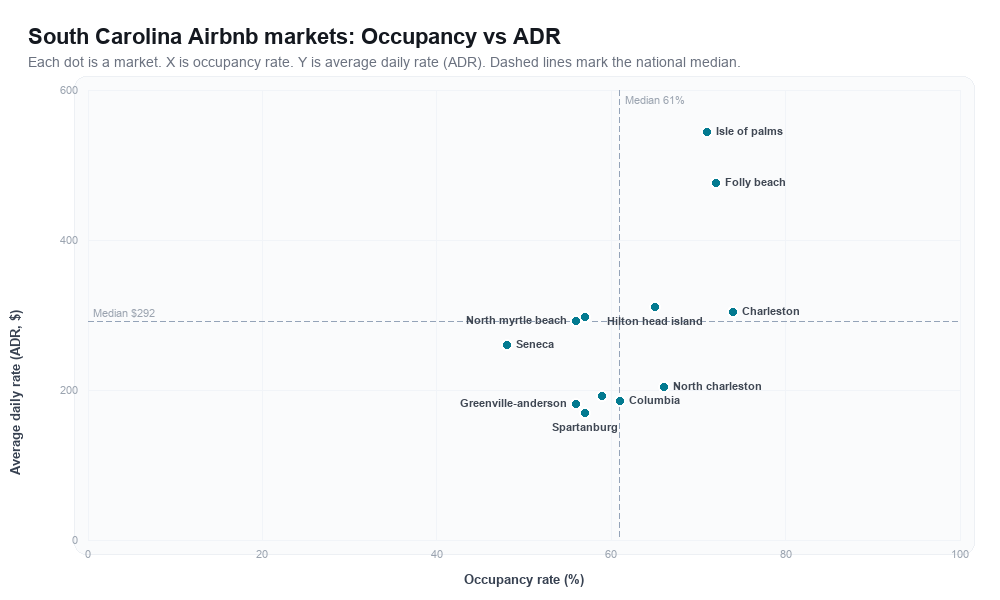Click the 'Median 61%' annotation
This screenshot has width=1000, height=600.
coord(654,100)
